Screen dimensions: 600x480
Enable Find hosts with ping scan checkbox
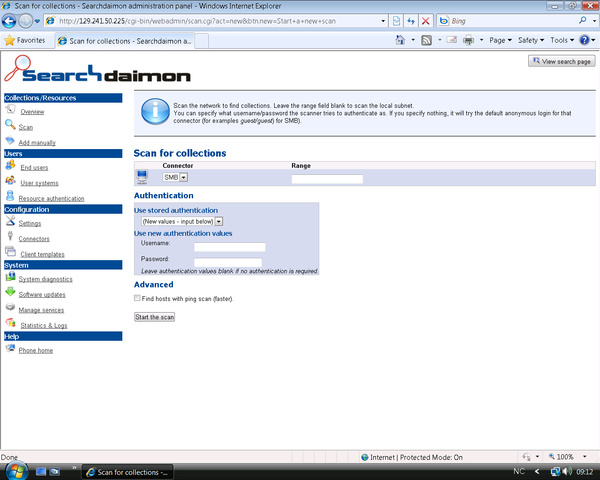pyautogui.click(x=137, y=298)
